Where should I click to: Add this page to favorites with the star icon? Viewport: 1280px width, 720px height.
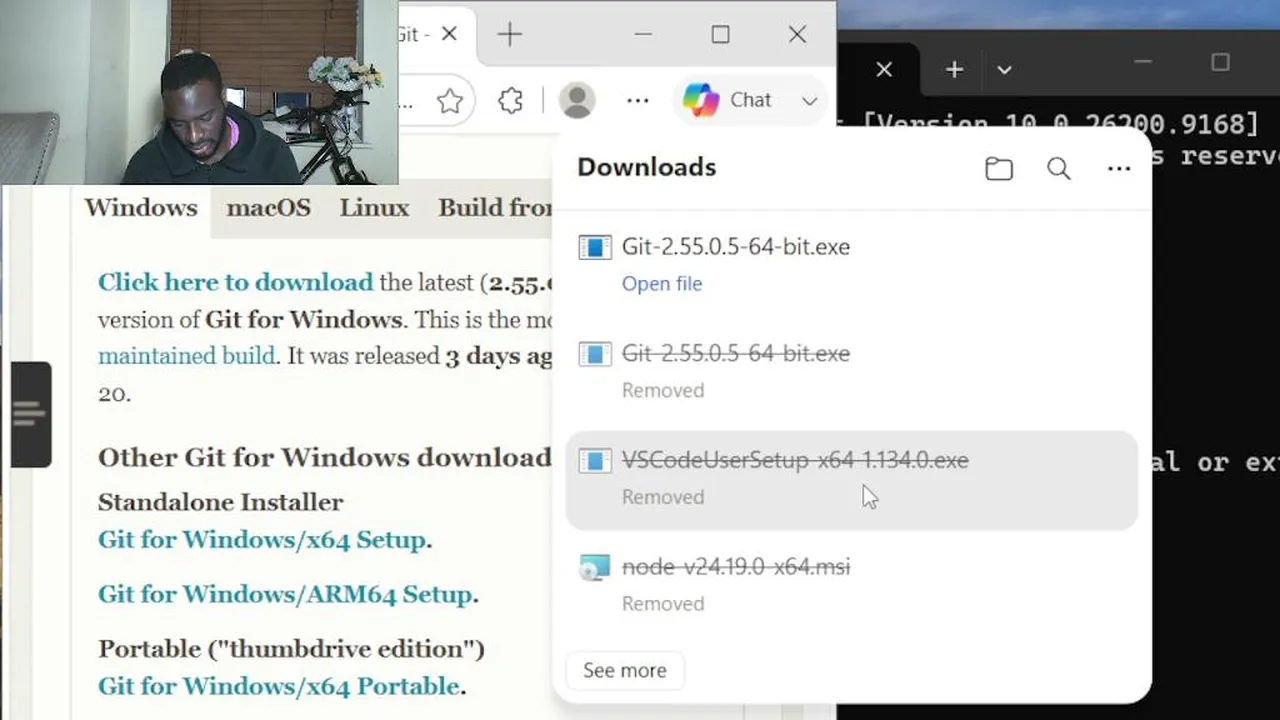pyautogui.click(x=450, y=100)
